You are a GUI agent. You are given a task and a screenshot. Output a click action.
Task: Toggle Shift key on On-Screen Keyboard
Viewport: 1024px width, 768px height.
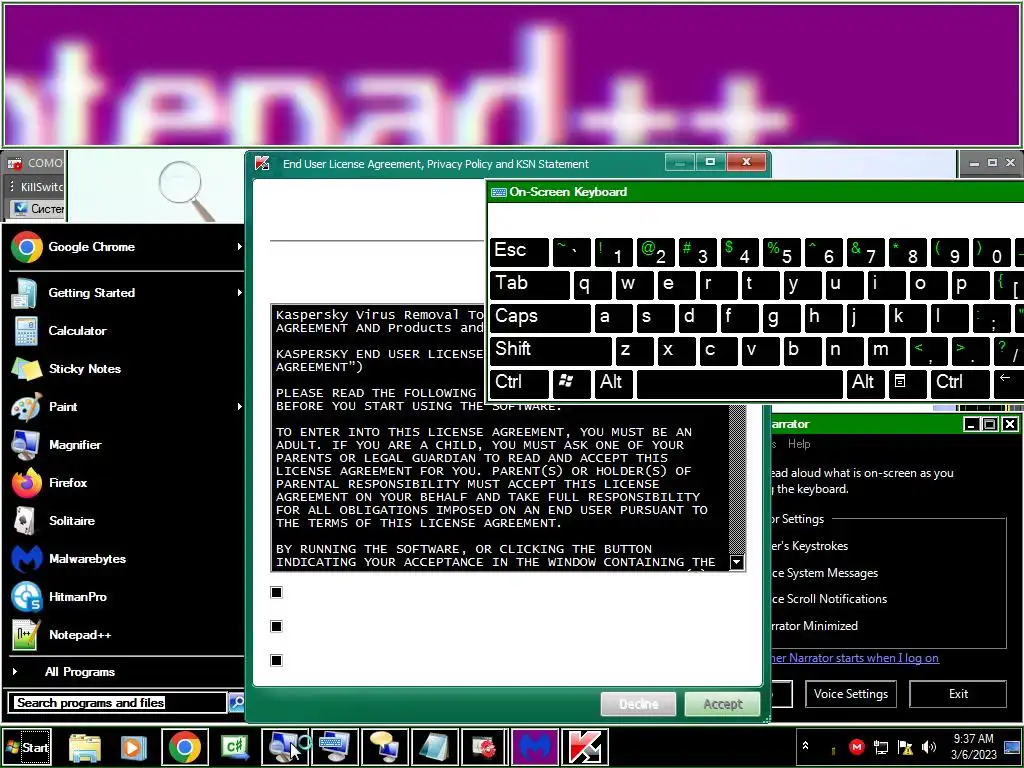(551, 350)
